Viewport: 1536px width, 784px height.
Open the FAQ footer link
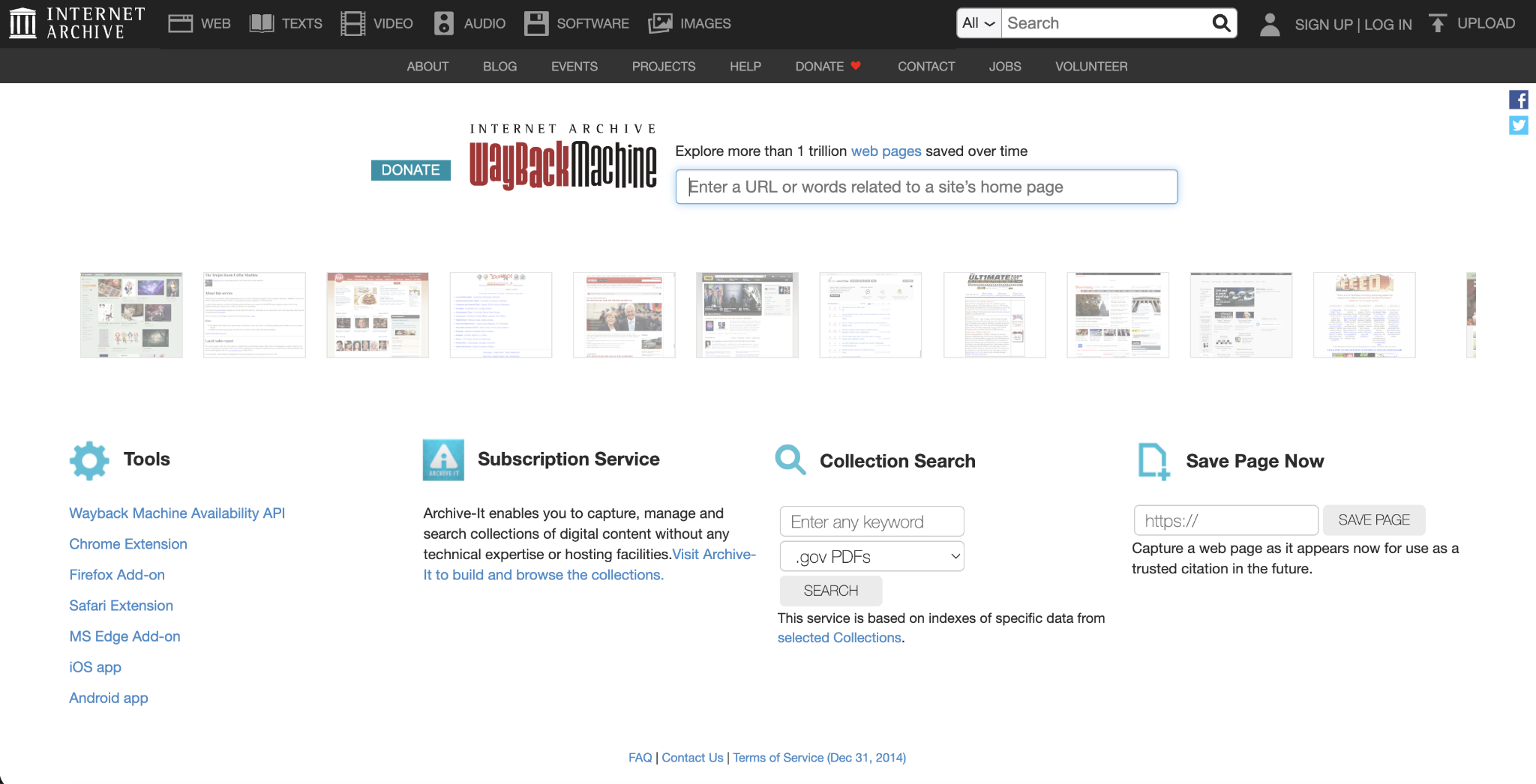640,758
